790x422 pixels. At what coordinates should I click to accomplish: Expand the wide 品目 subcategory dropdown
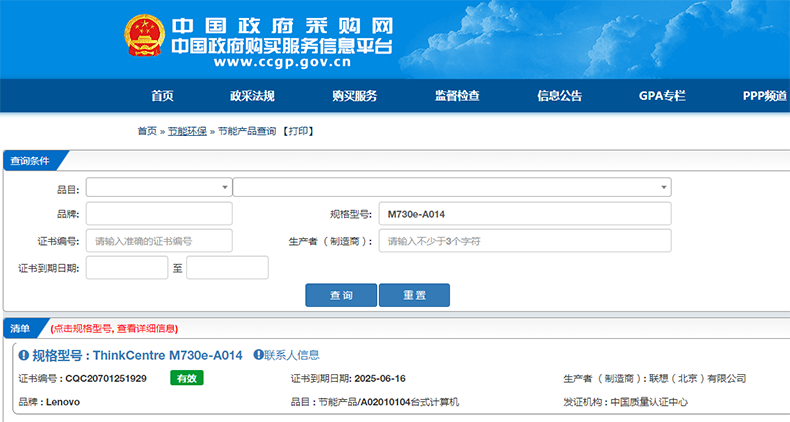click(x=451, y=188)
